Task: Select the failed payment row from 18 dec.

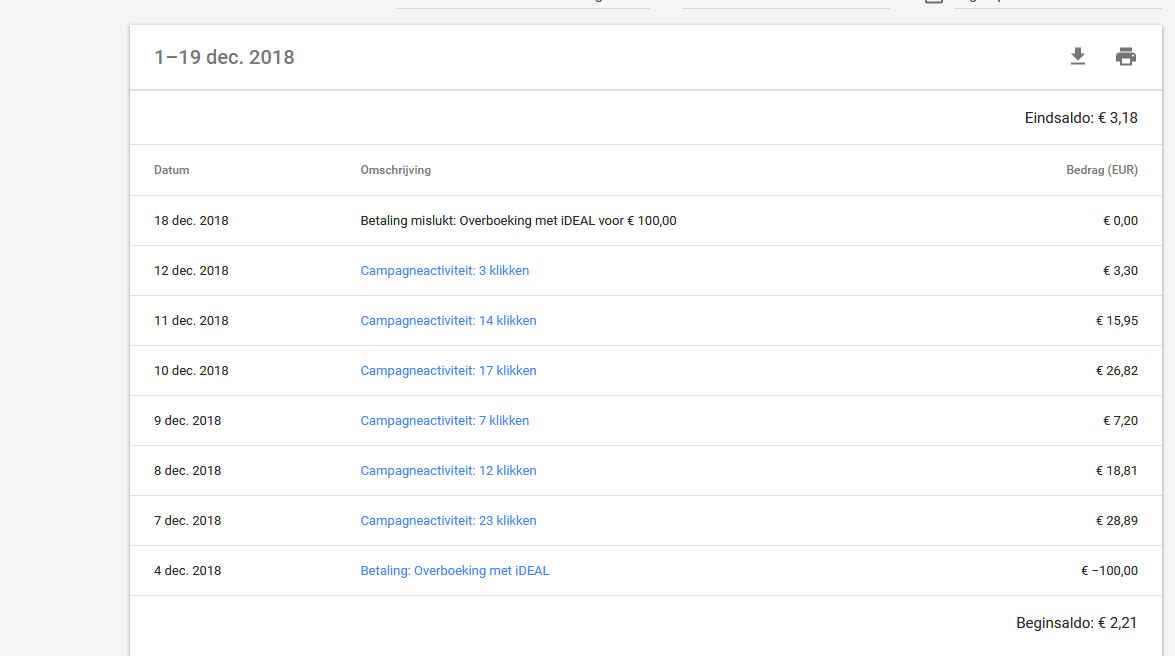Action: (518, 220)
